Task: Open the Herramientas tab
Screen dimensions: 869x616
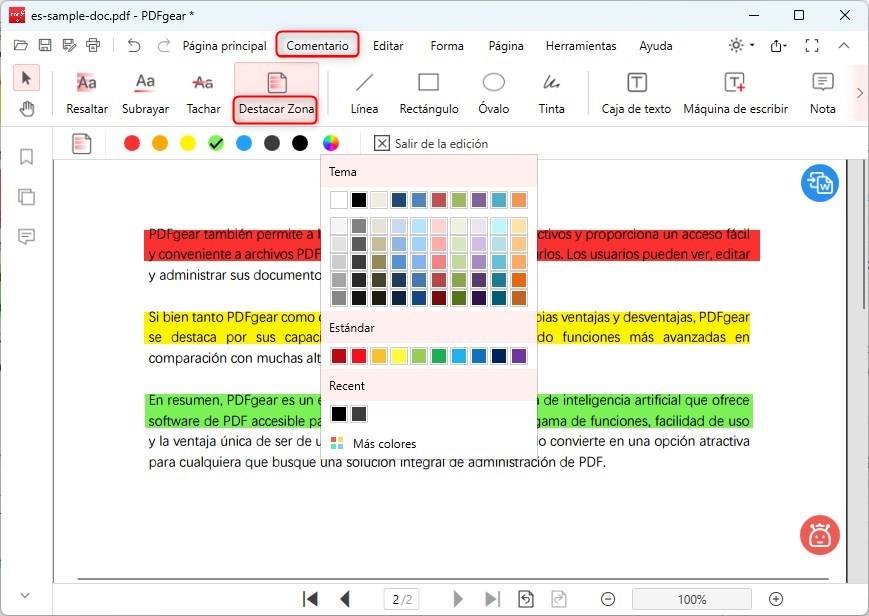Action: [x=581, y=45]
